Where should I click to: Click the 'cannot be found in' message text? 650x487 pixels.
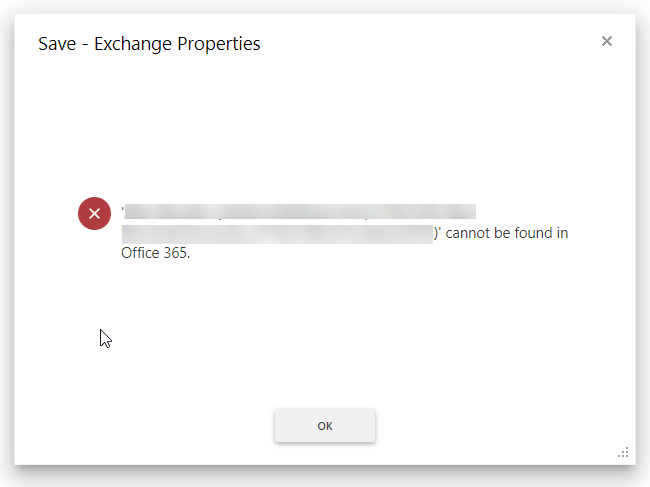pos(507,233)
